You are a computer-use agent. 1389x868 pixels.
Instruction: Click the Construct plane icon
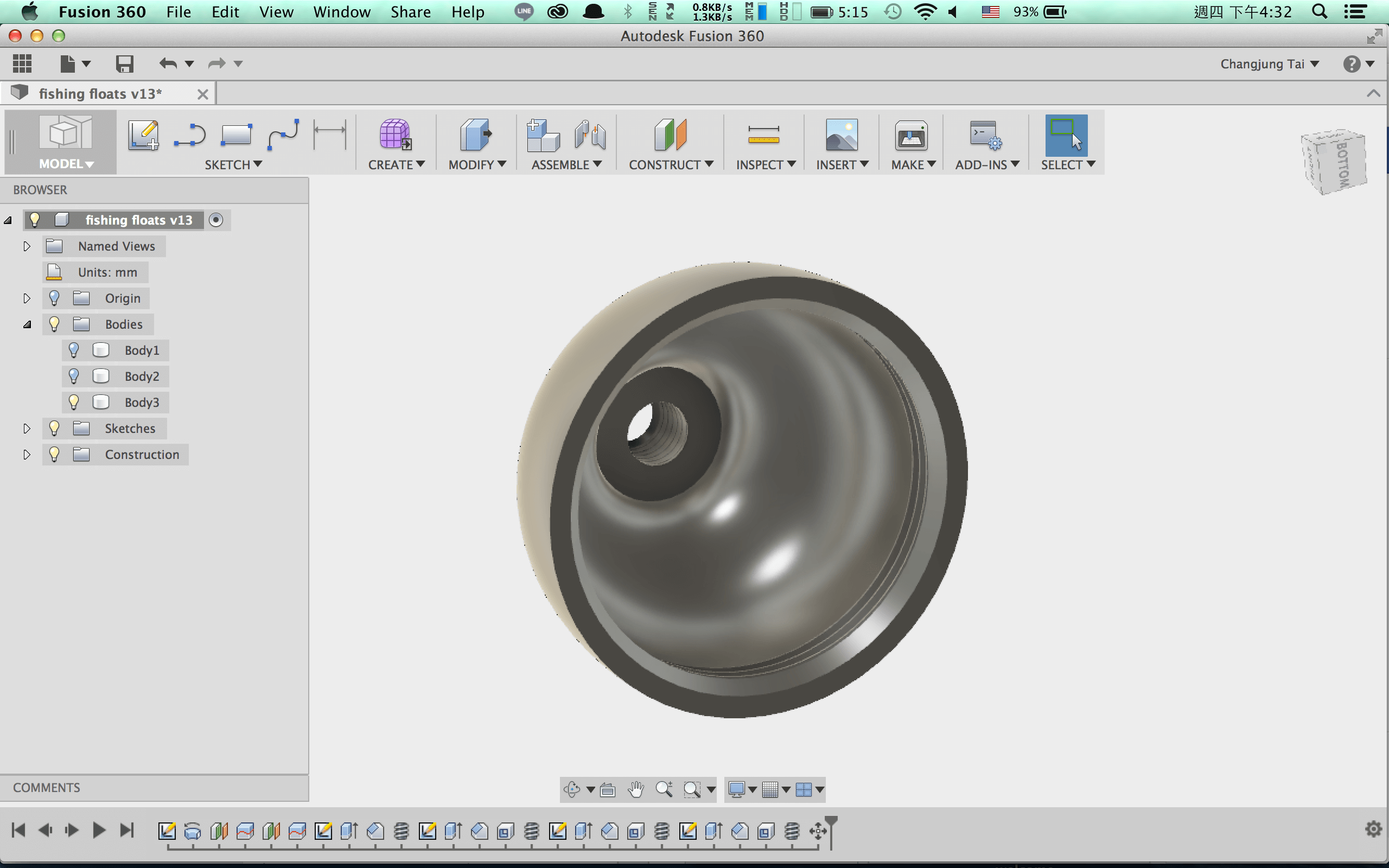(x=671, y=136)
